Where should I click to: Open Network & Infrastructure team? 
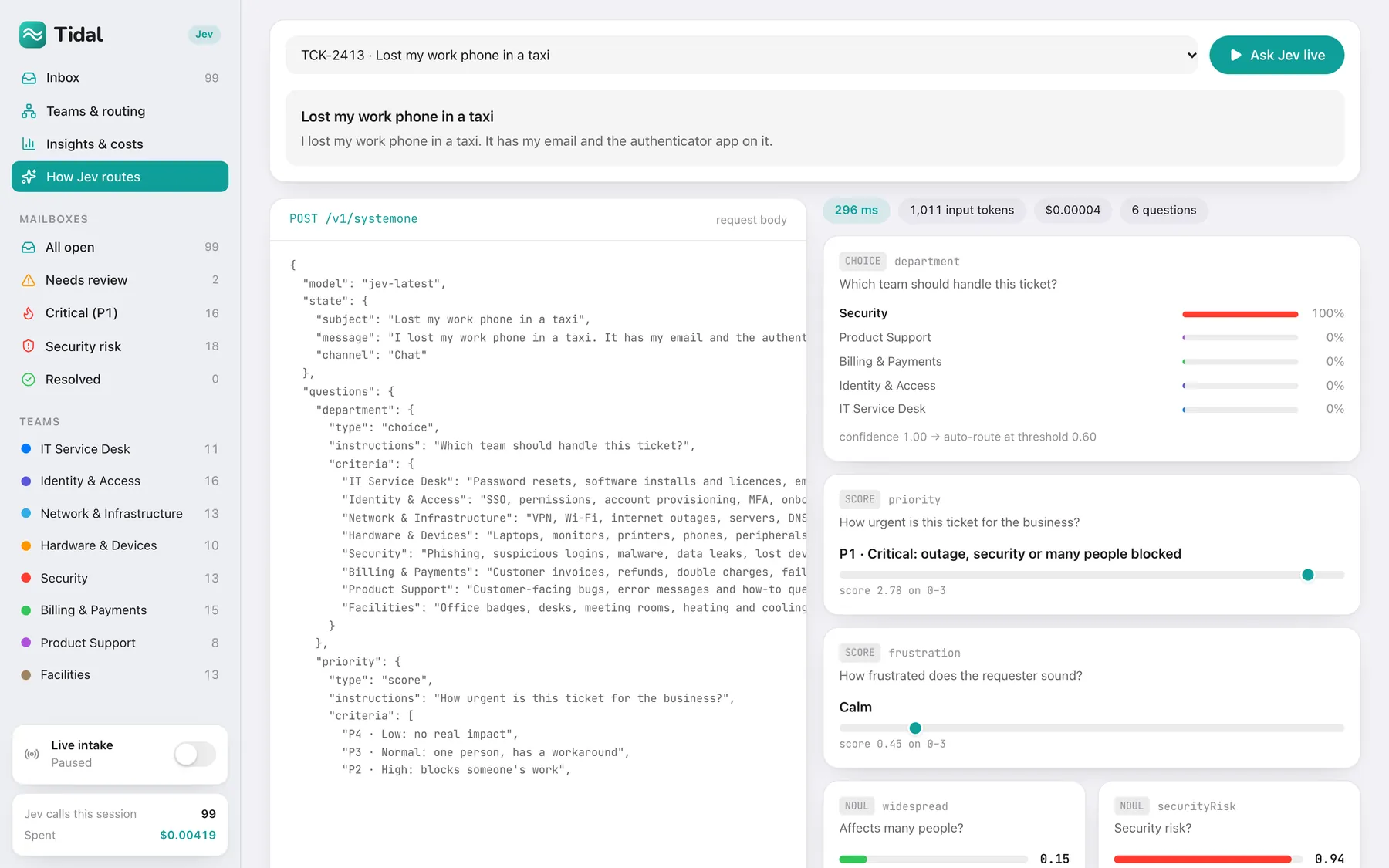click(x=120, y=514)
